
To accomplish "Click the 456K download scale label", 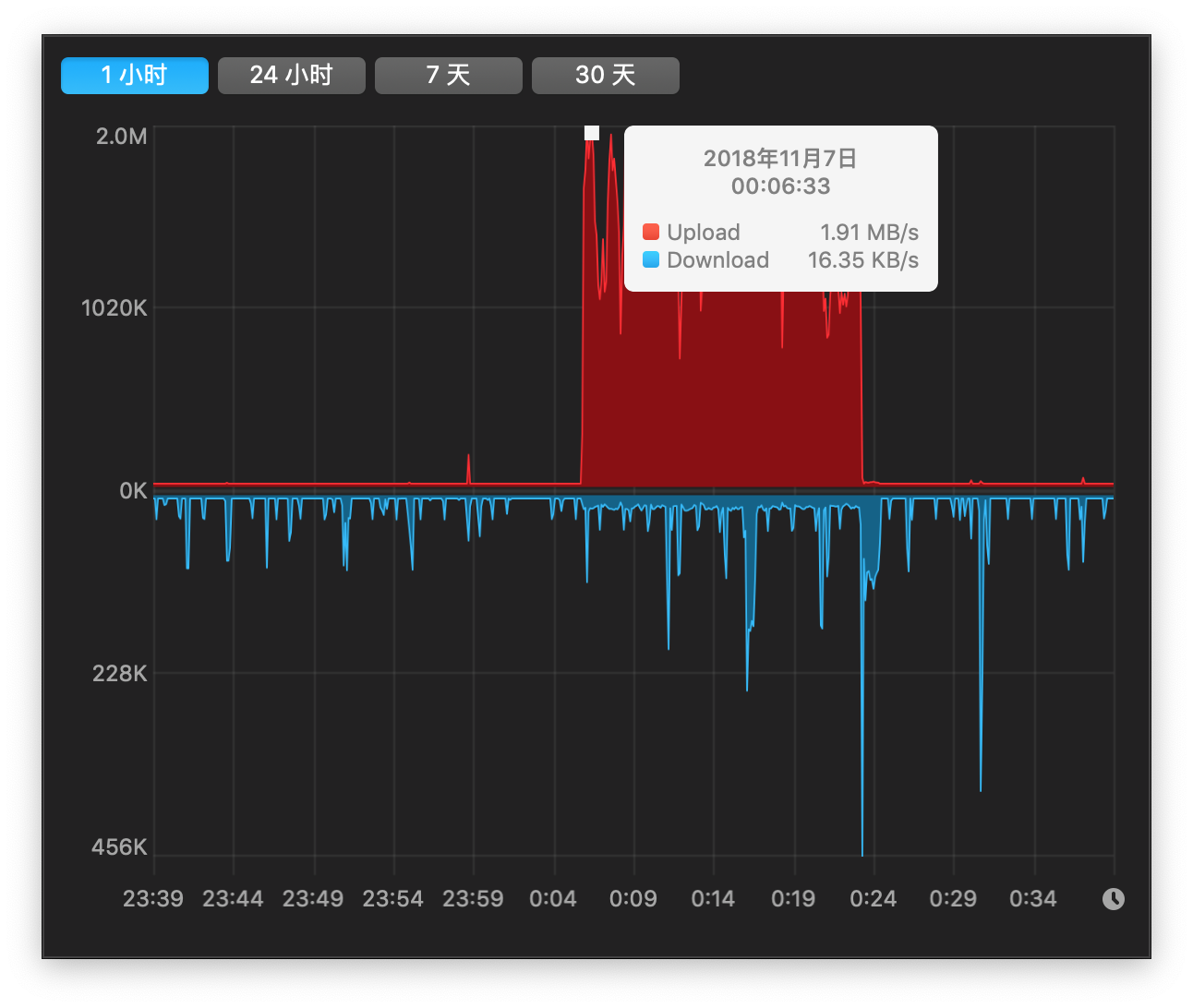I will coord(119,847).
